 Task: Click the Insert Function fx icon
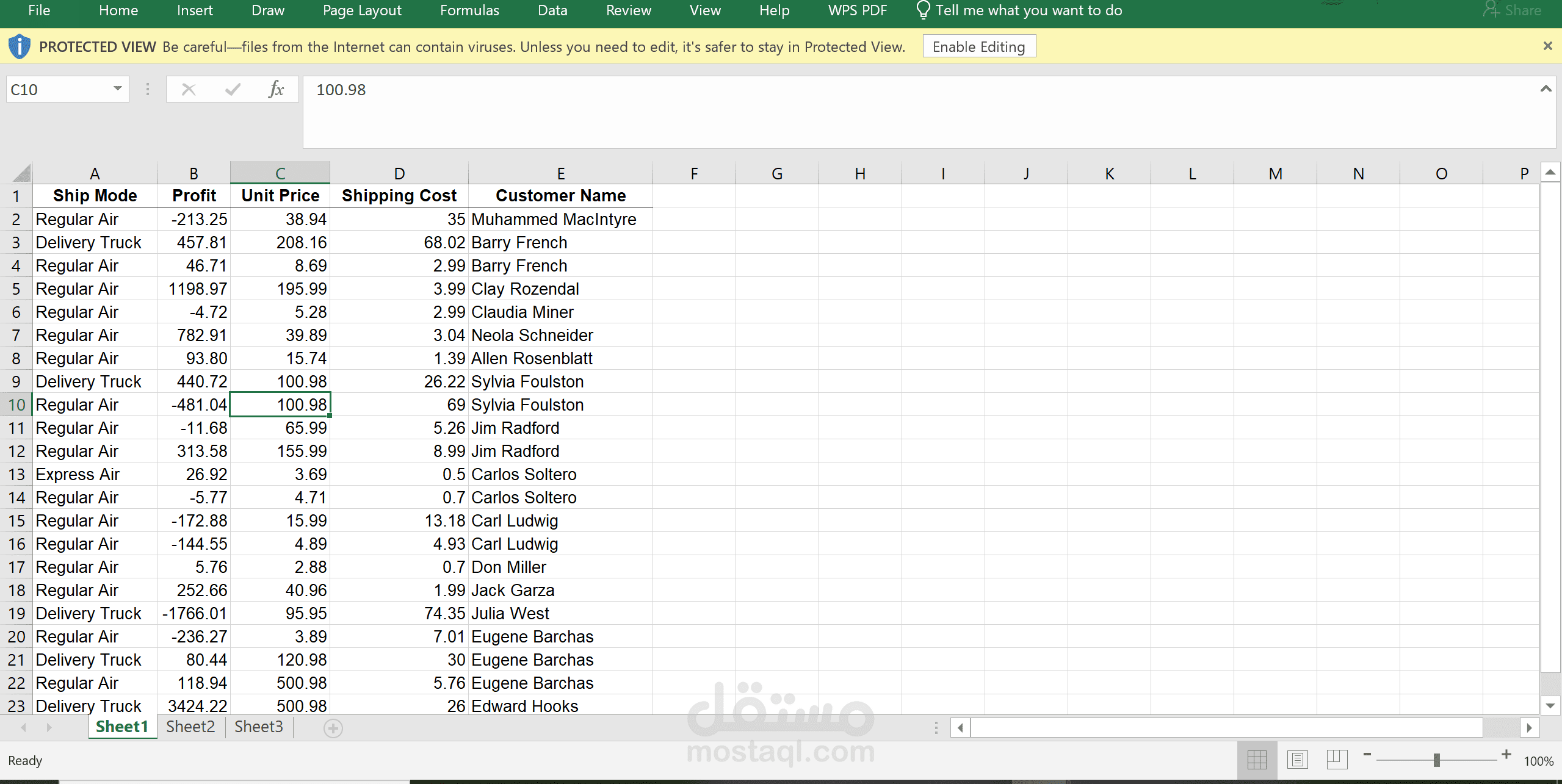pos(276,90)
